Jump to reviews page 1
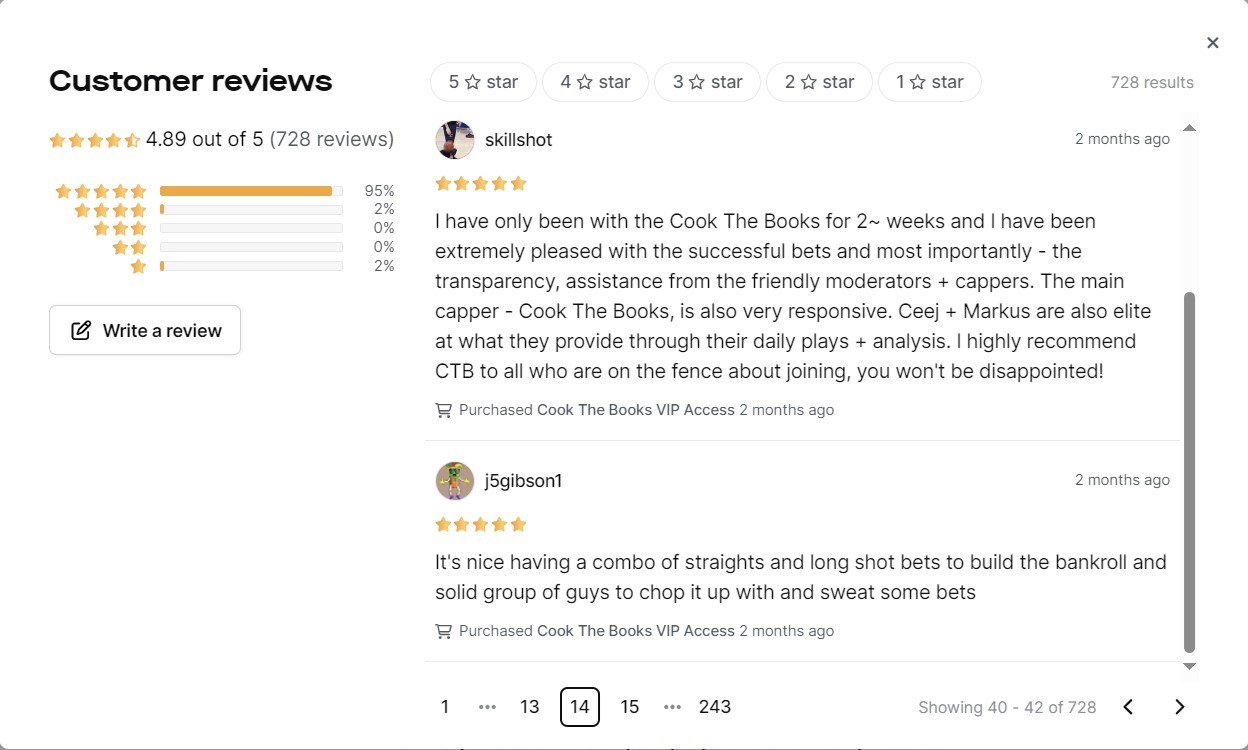The image size is (1248, 750). (445, 707)
